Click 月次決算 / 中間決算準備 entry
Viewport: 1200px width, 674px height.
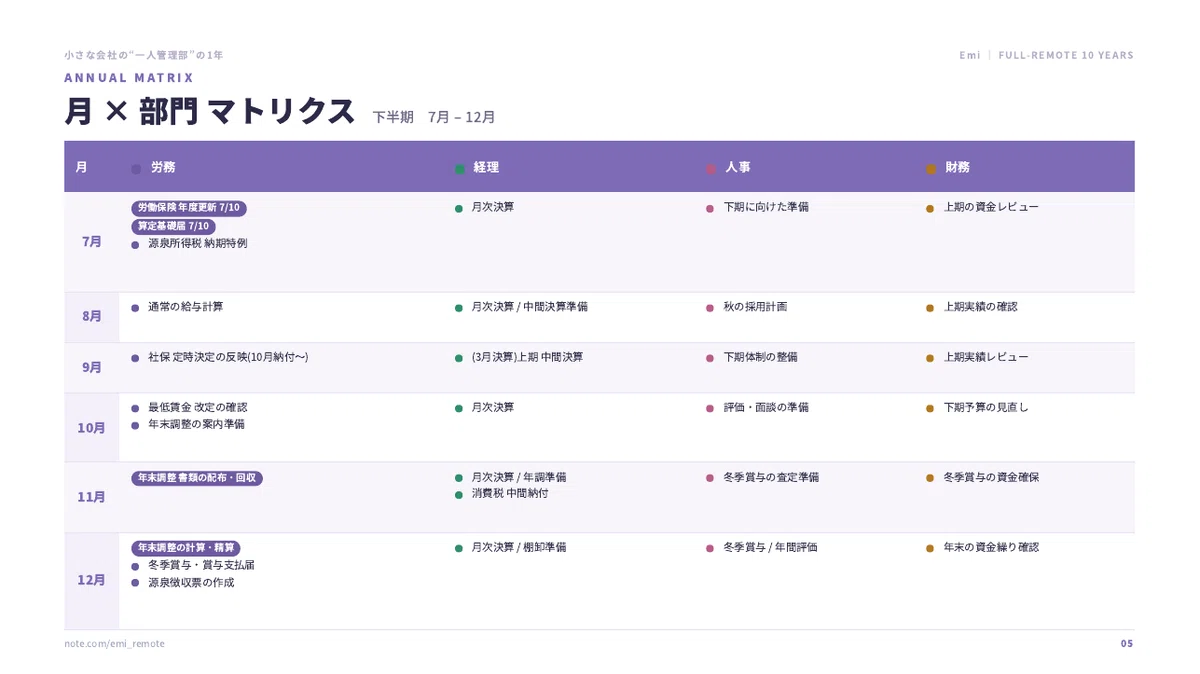point(529,307)
